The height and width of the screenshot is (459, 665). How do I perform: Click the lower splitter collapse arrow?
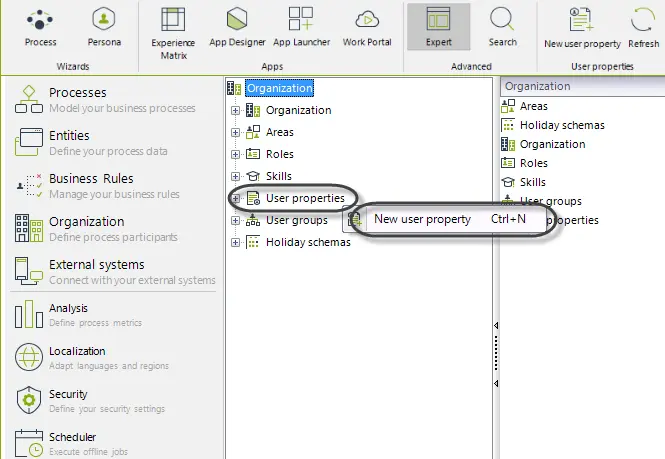(496, 383)
